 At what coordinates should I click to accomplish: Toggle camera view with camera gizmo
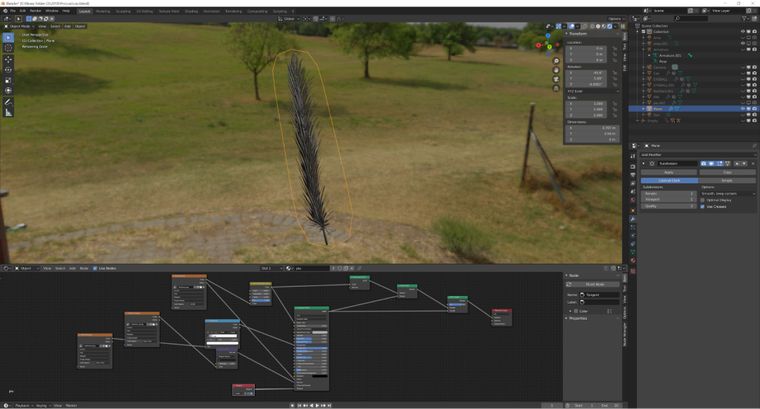point(556,79)
